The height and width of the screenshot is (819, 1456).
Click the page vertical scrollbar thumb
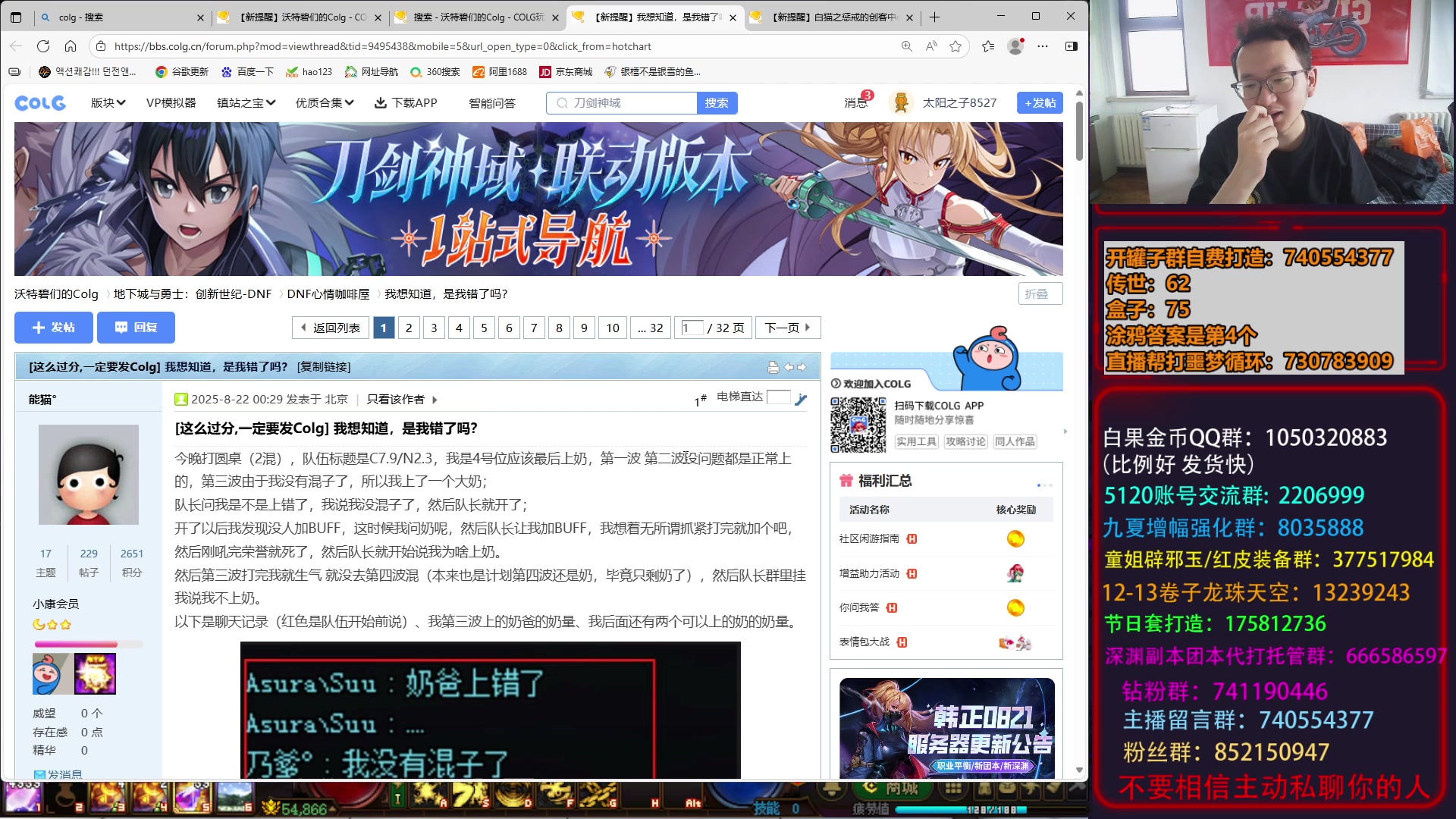click(1079, 130)
